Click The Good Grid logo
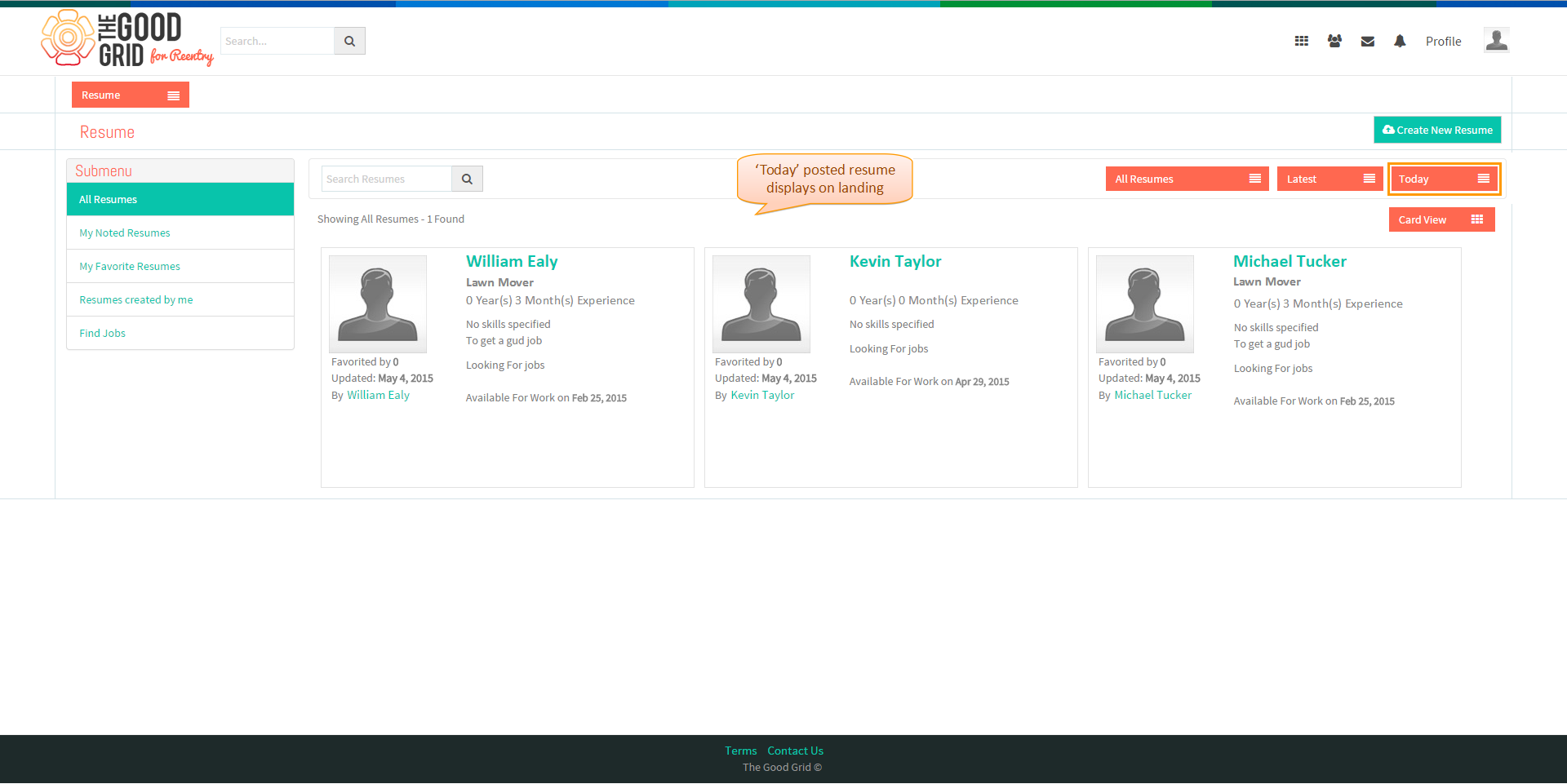This screenshot has width=1567, height=784. [127, 38]
